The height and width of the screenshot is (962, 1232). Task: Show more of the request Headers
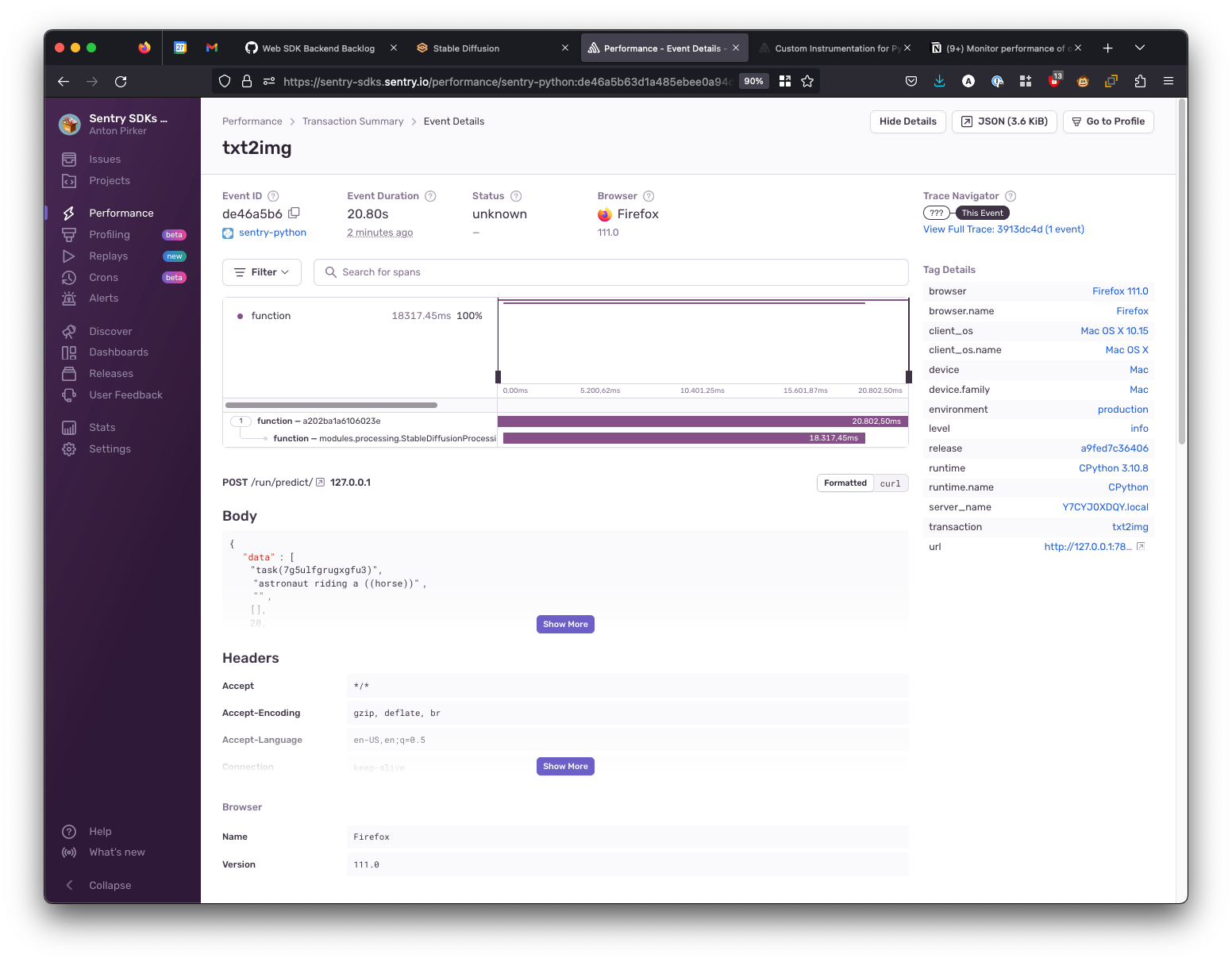pos(565,767)
